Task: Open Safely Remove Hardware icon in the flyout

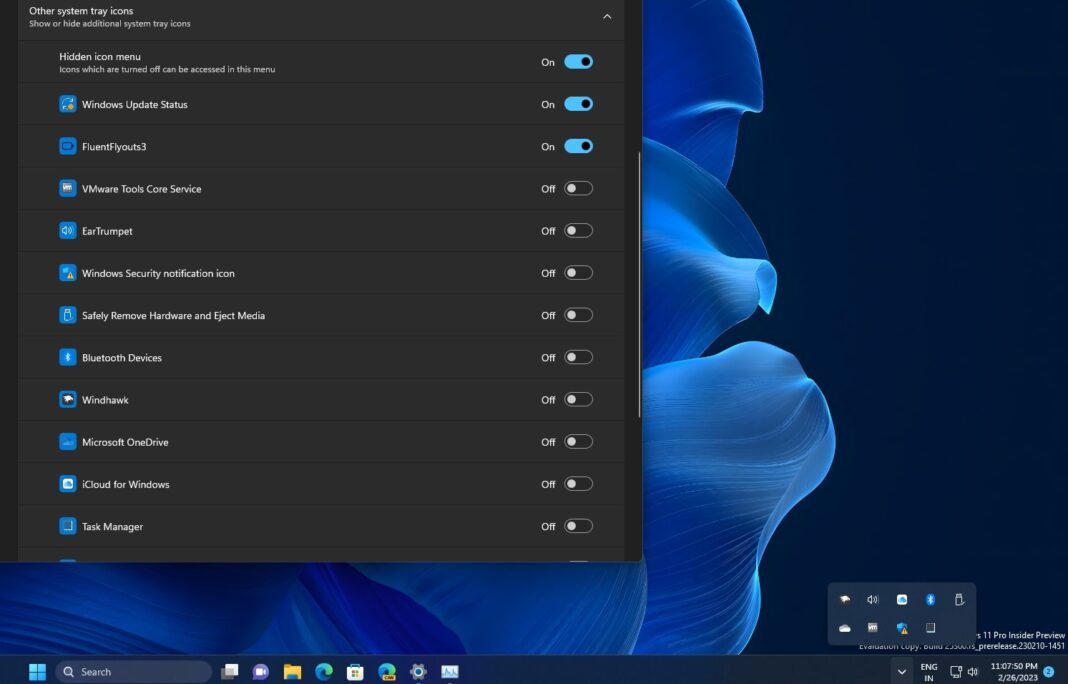Action: [x=958, y=599]
